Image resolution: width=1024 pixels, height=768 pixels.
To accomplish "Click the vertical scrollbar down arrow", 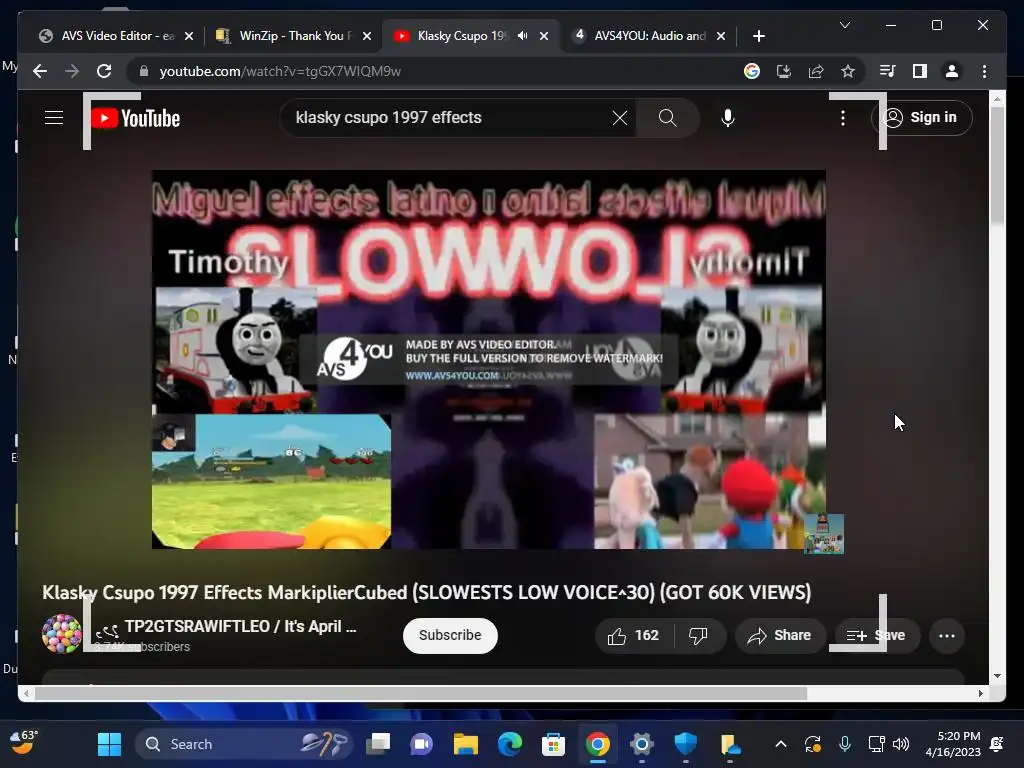I will (997, 676).
